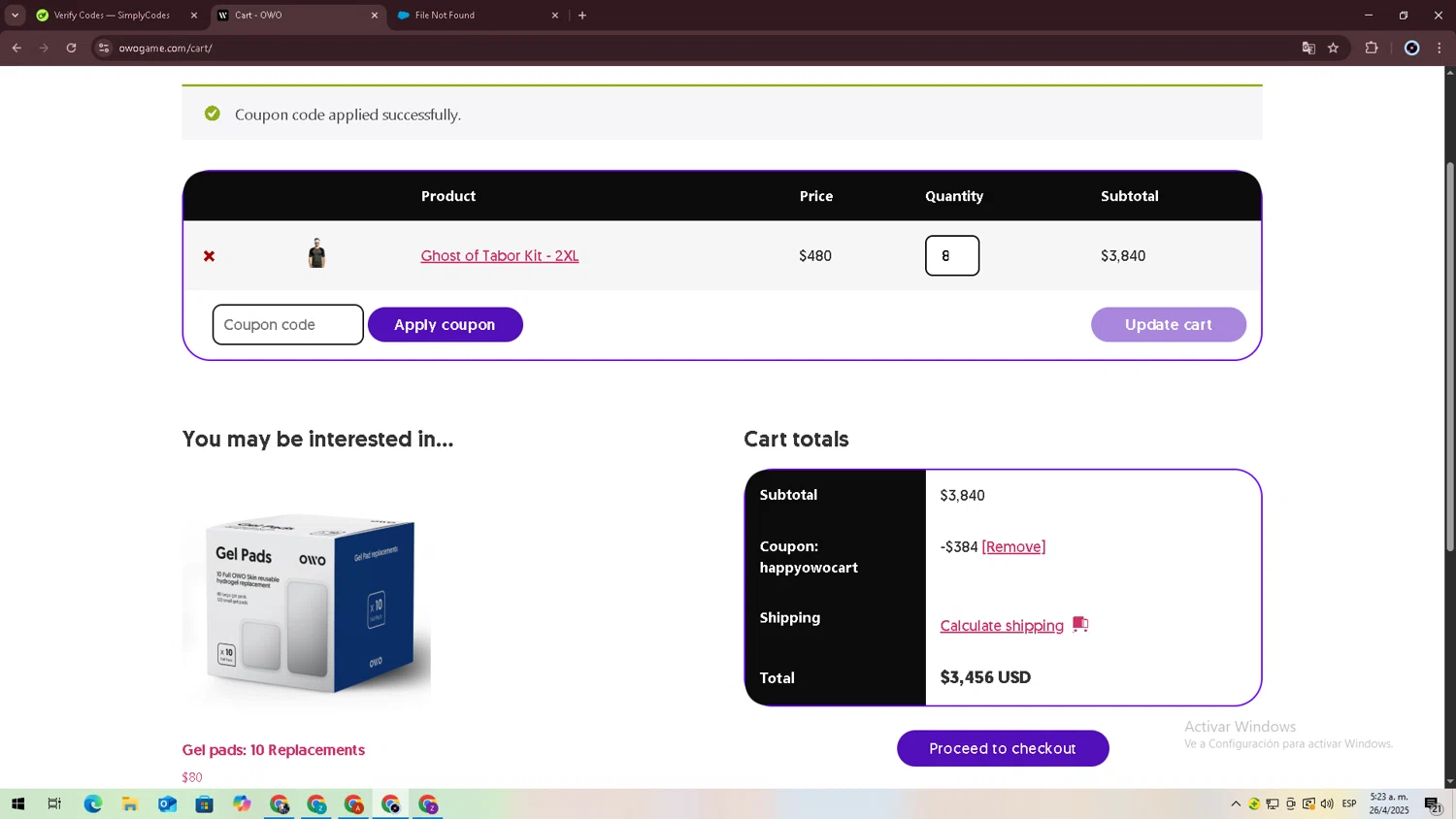This screenshot has width=1456, height=819.
Task: Switch to File Not Found tab
Action: (x=445, y=16)
